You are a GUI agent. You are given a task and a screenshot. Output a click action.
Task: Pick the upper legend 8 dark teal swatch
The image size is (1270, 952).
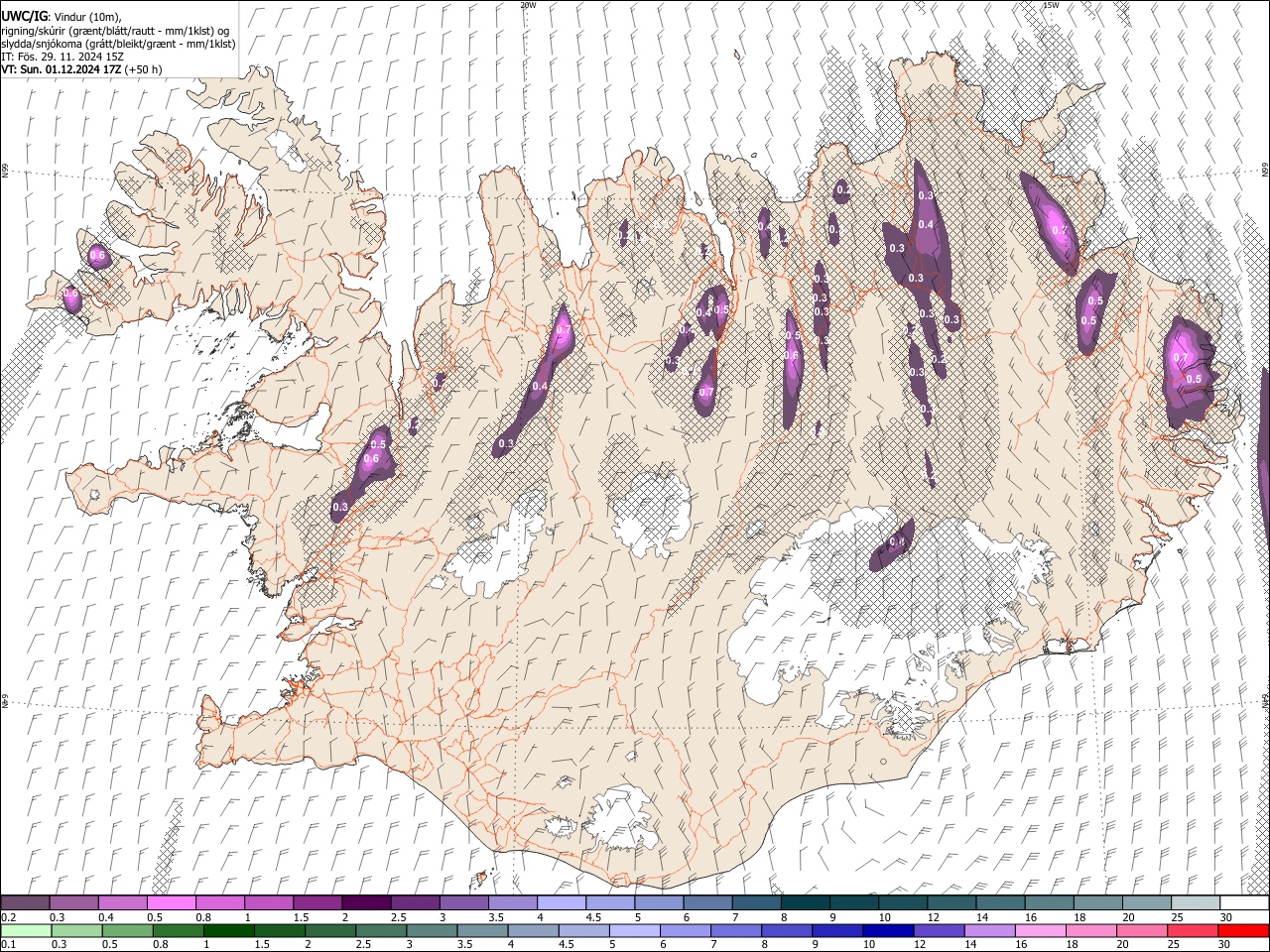click(x=806, y=903)
